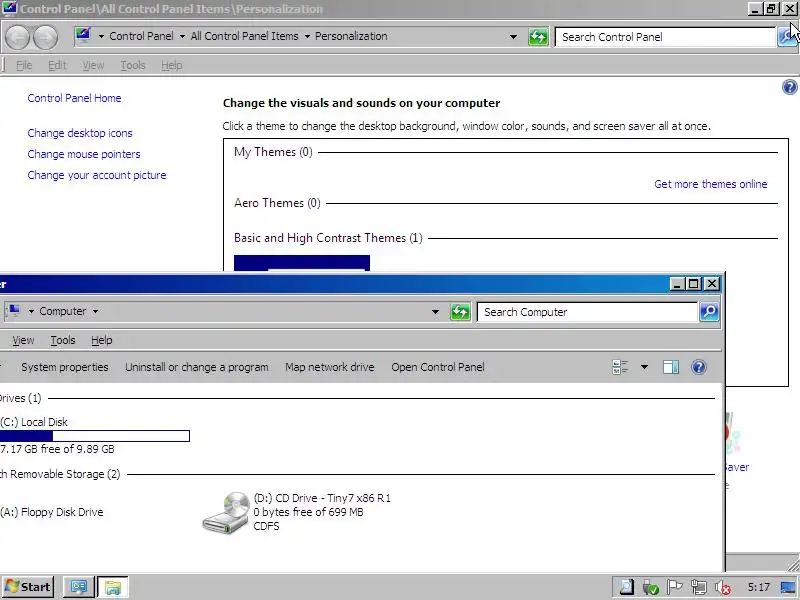The width and height of the screenshot is (800, 600).
Task: Switch to Windows Explorer taskbar button
Action: [x=113, y=587]
